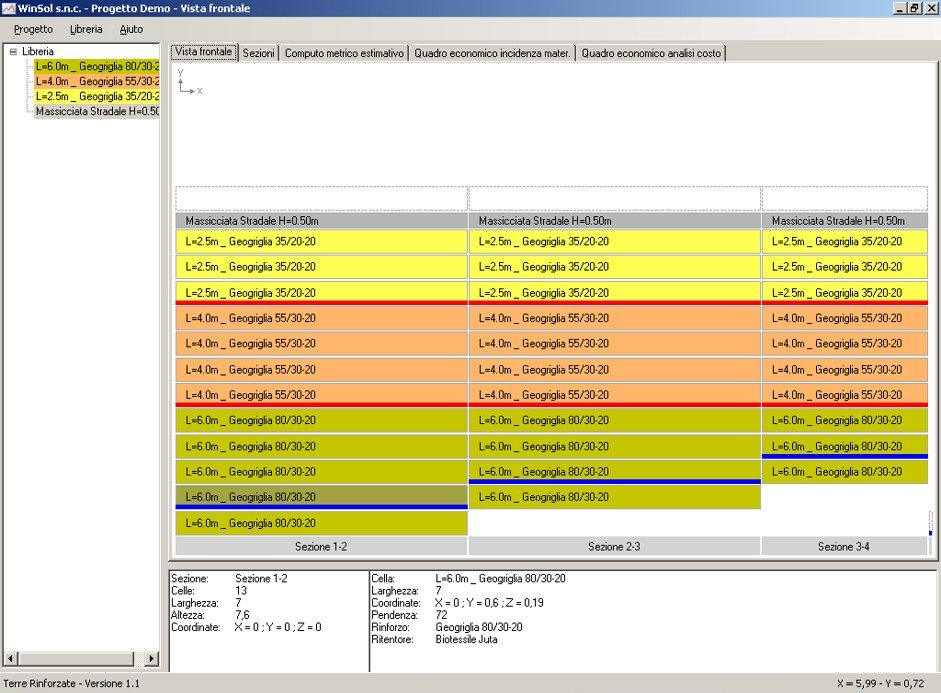Click the X-Y axis indicator icon
941x693 pixels.
coord(190,82)
